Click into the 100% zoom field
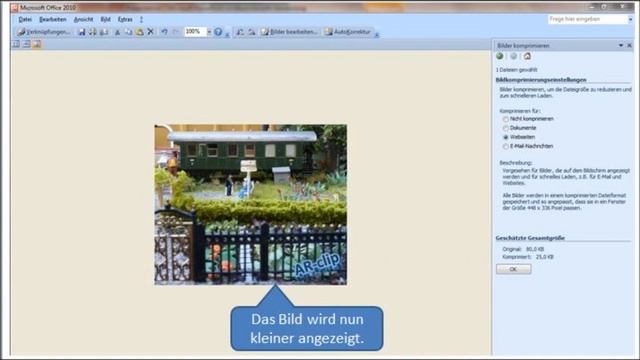 [195, 31]
